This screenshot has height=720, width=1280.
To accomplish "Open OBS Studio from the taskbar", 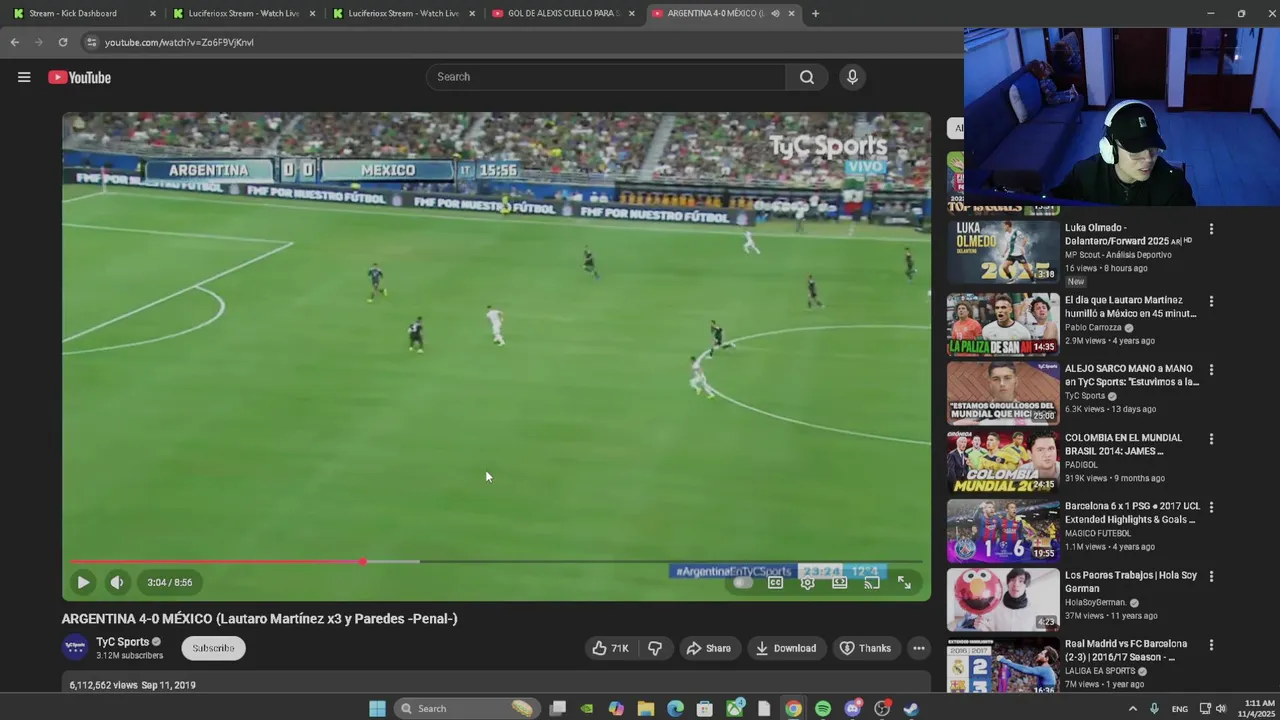I will pyautogui.click(x=882, y=708).
